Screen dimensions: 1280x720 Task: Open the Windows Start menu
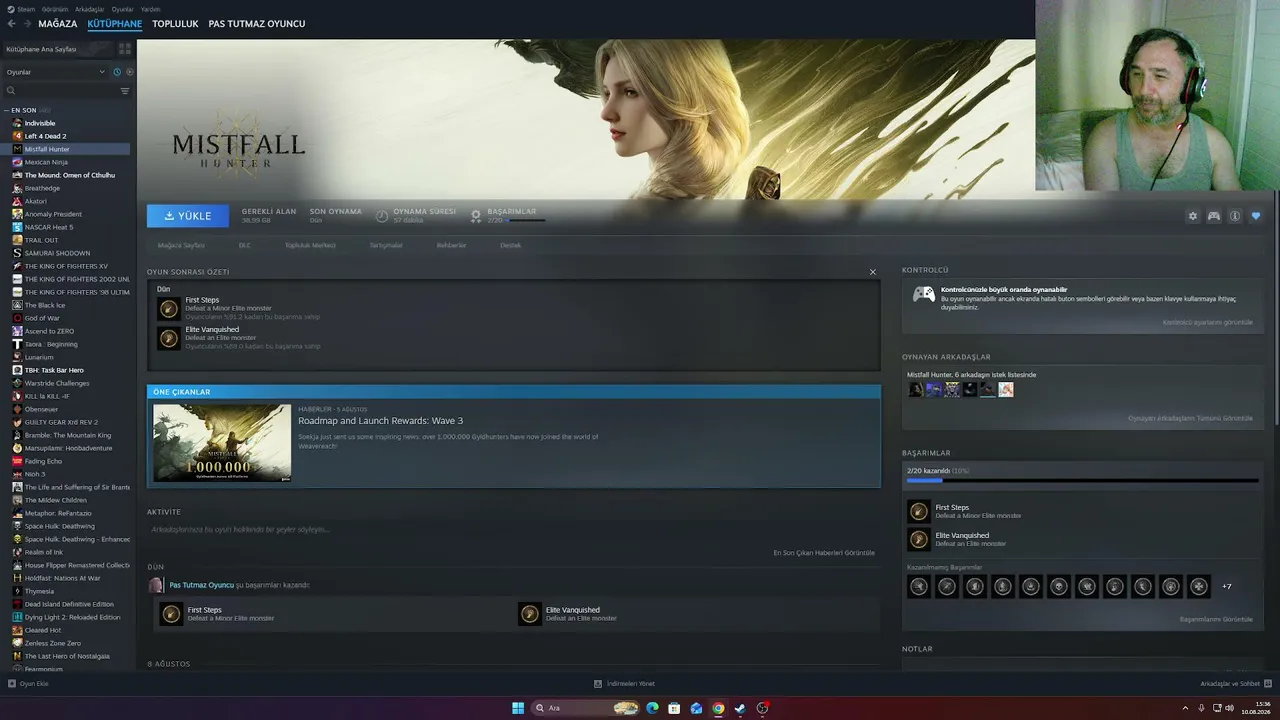pyautogui.click(x=518, y=708)
